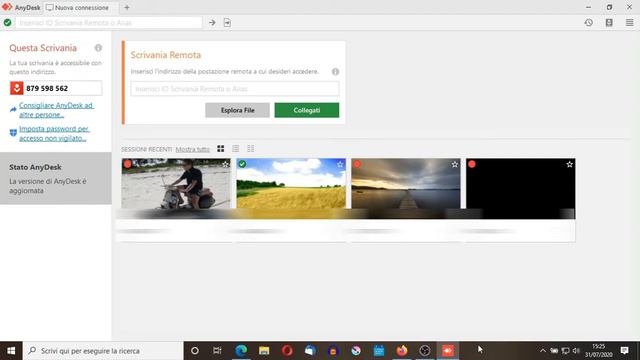Click the file transfer icon in address bar
Image resolution: width=640 pixels, height=360 pixels.
coord(227,23)
